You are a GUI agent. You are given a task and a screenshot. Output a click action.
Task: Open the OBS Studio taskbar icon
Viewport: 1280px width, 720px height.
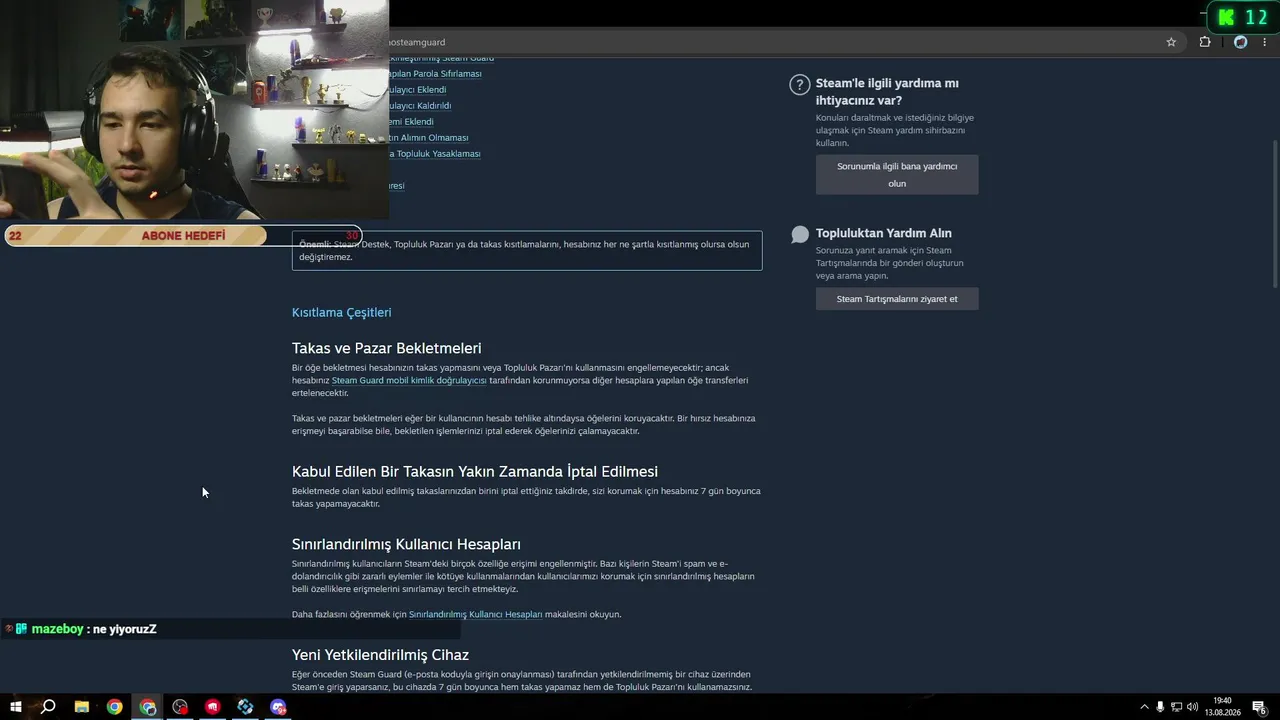tap(180, 707)
